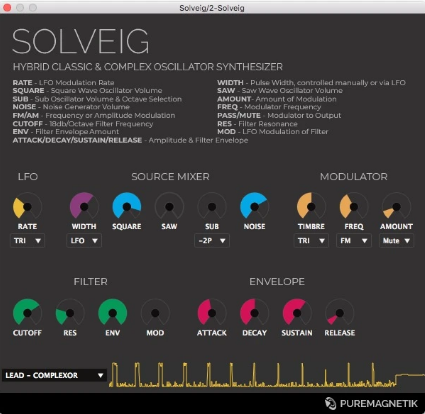Image resolution: width=425 pixels, height=414 pixels.
Task: Click the blue SQUARE oscillator knob
Action: pos(127,207)
